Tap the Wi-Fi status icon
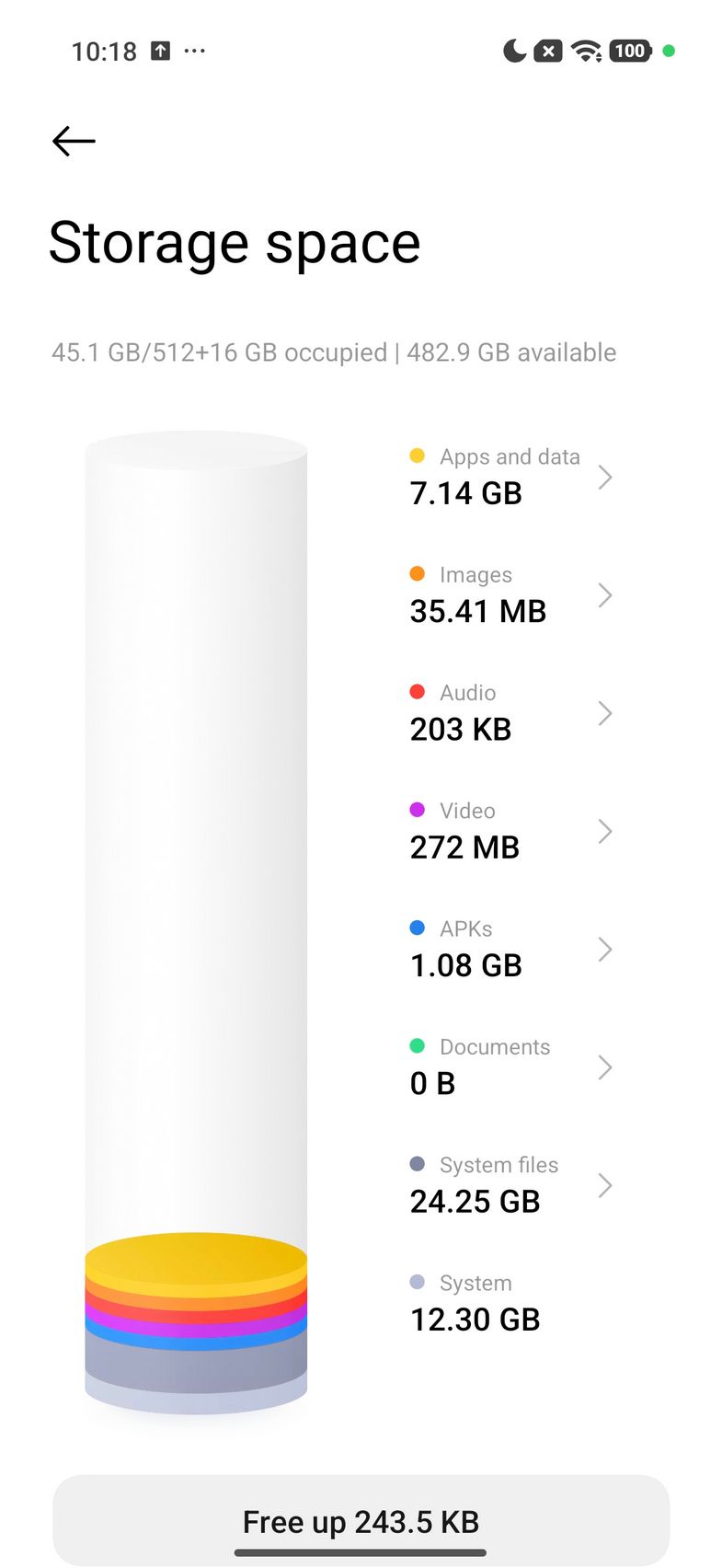 tap(586, 51)
